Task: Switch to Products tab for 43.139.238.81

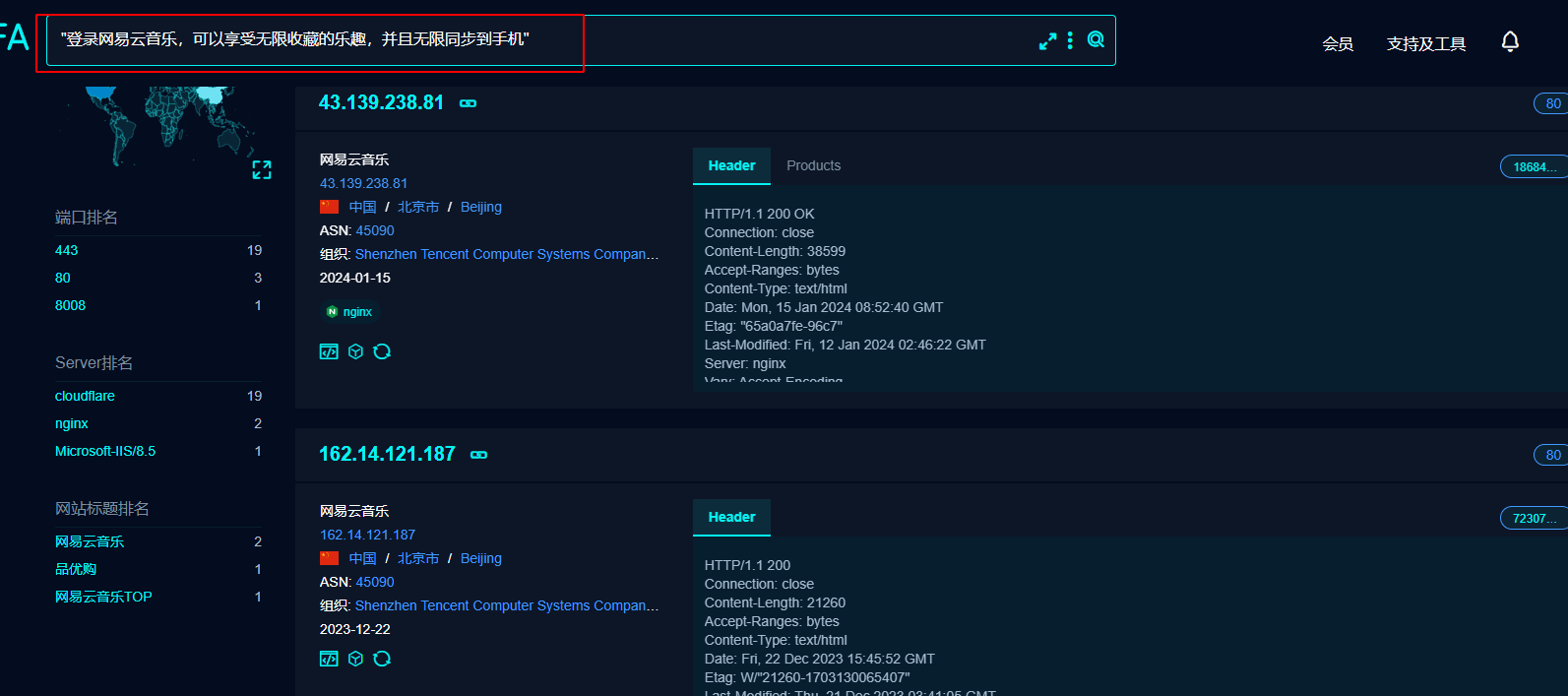Action: (814, 165)
